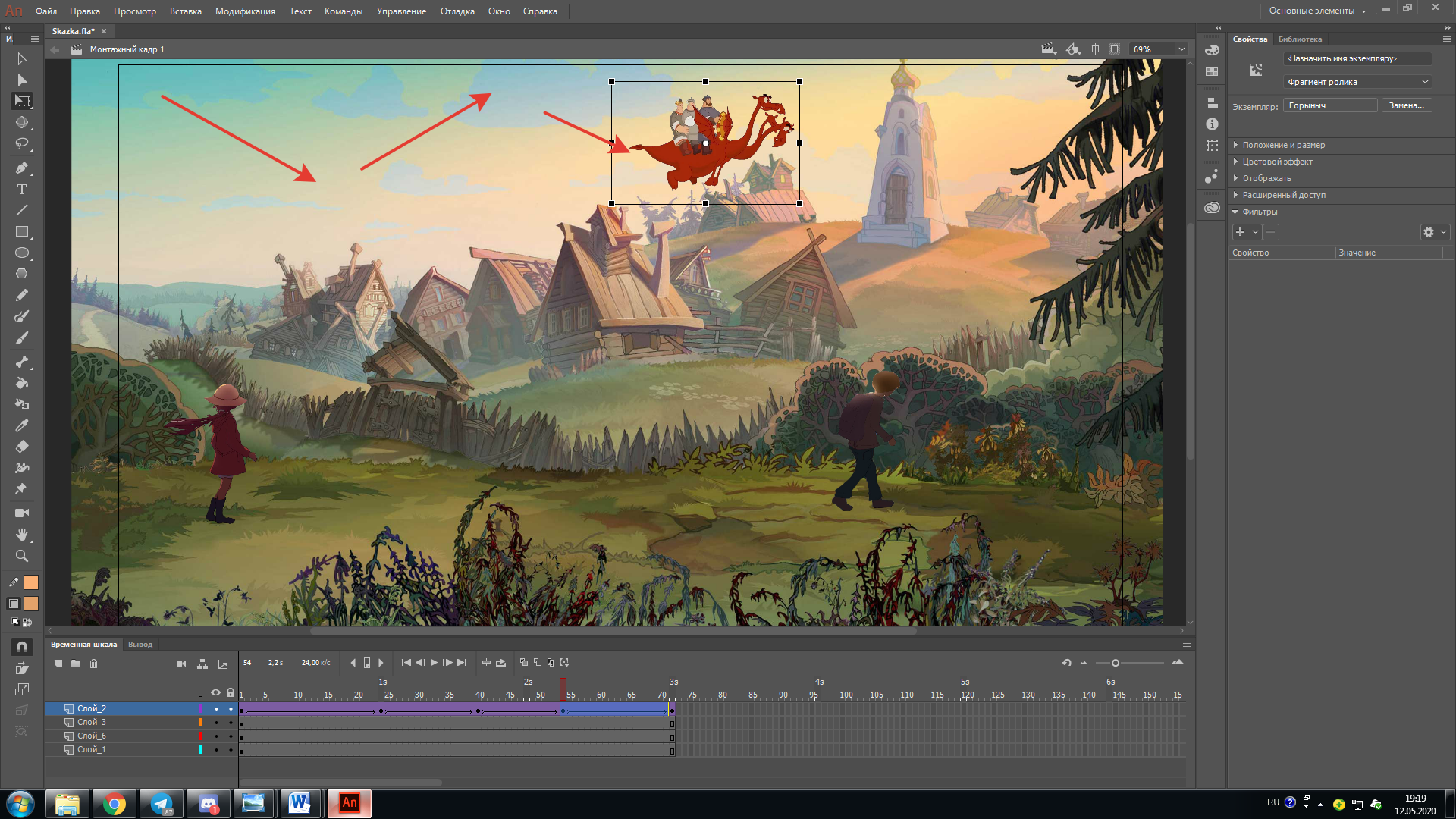This screenshot has width=1456, height=819.
Task: Delete the selected layer with trash icon
Action: 94,664
